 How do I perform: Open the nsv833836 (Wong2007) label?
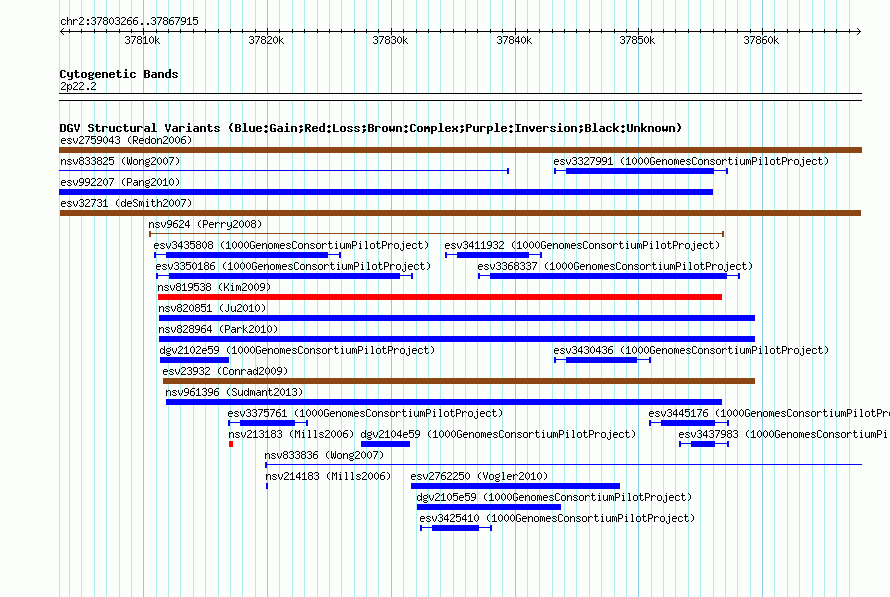coord(324,455)
